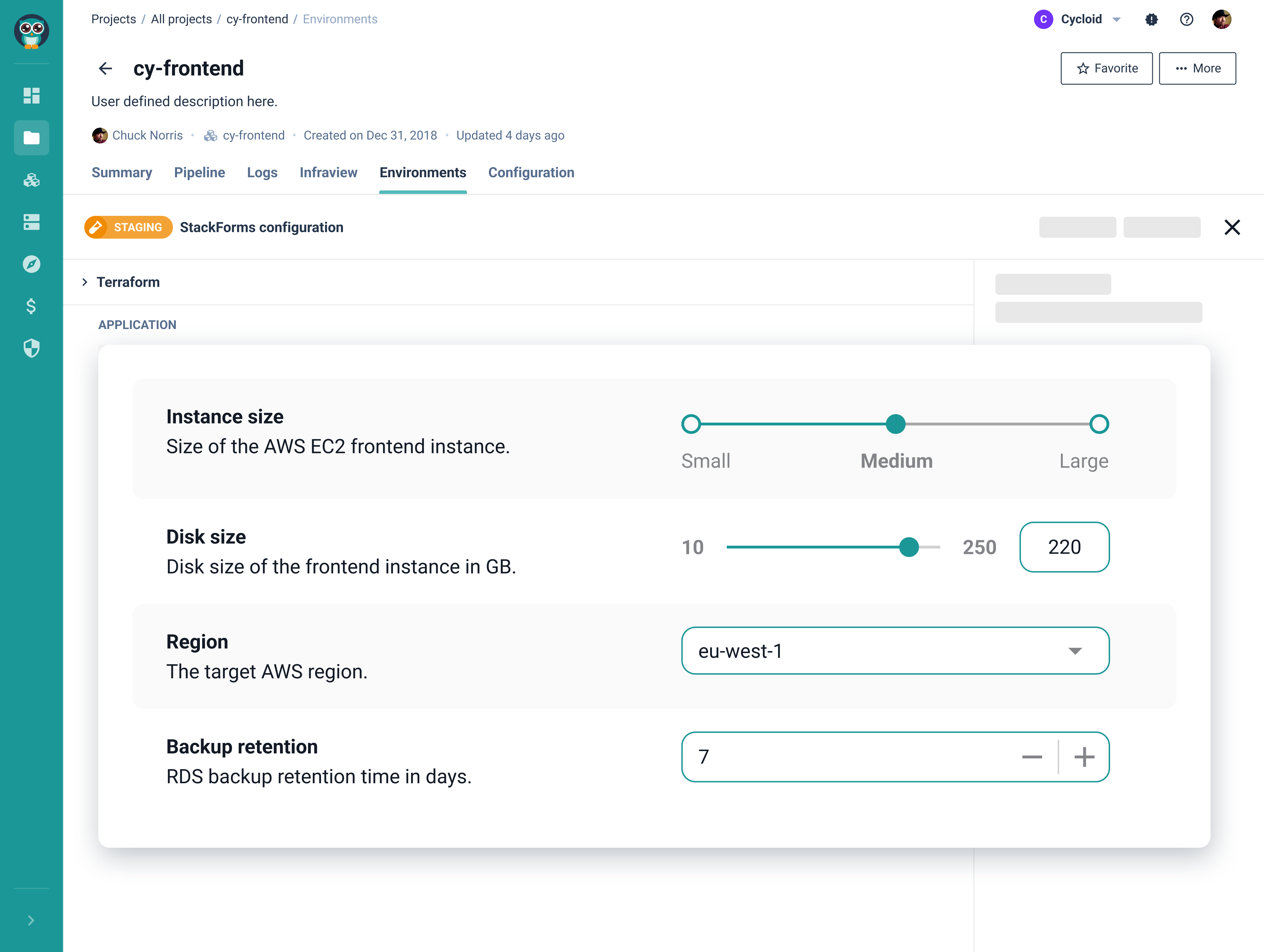The image size is (1264, 952).
Task: Open the Region dropdown showing eu-west-1
Action: point(894,650)
